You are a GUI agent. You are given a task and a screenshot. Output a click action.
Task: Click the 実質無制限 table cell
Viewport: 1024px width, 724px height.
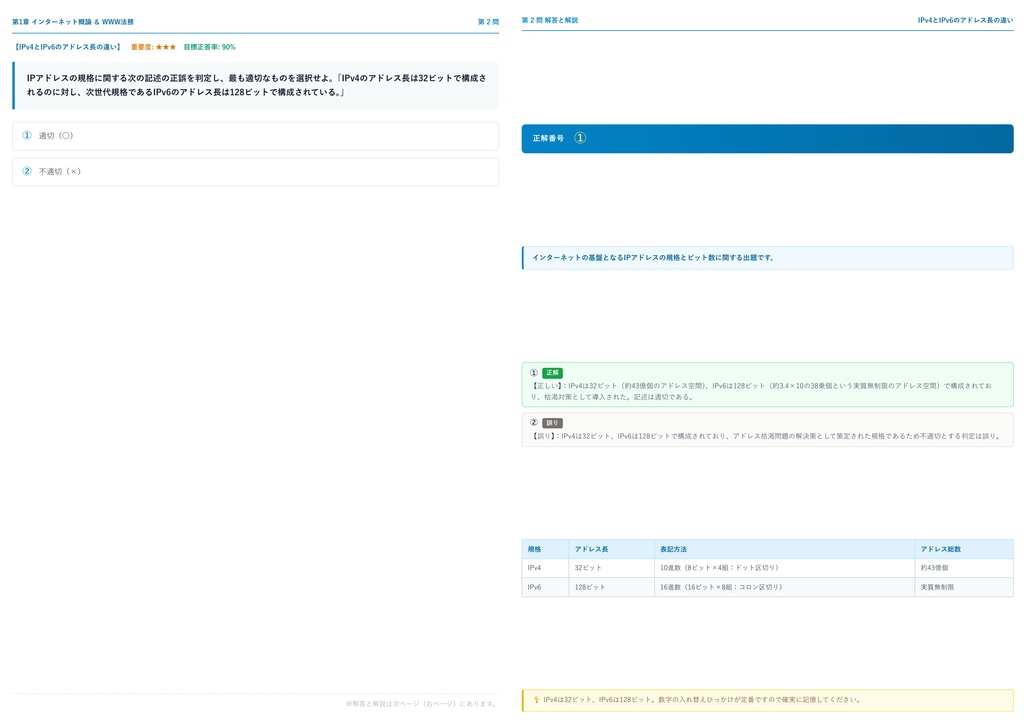[964, 587]
